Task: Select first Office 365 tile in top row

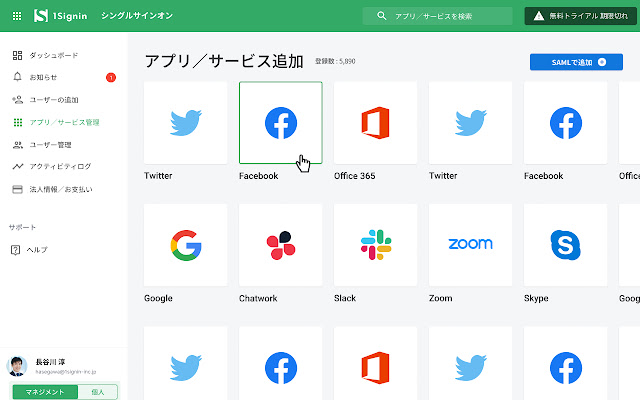Action: [376, 122]
